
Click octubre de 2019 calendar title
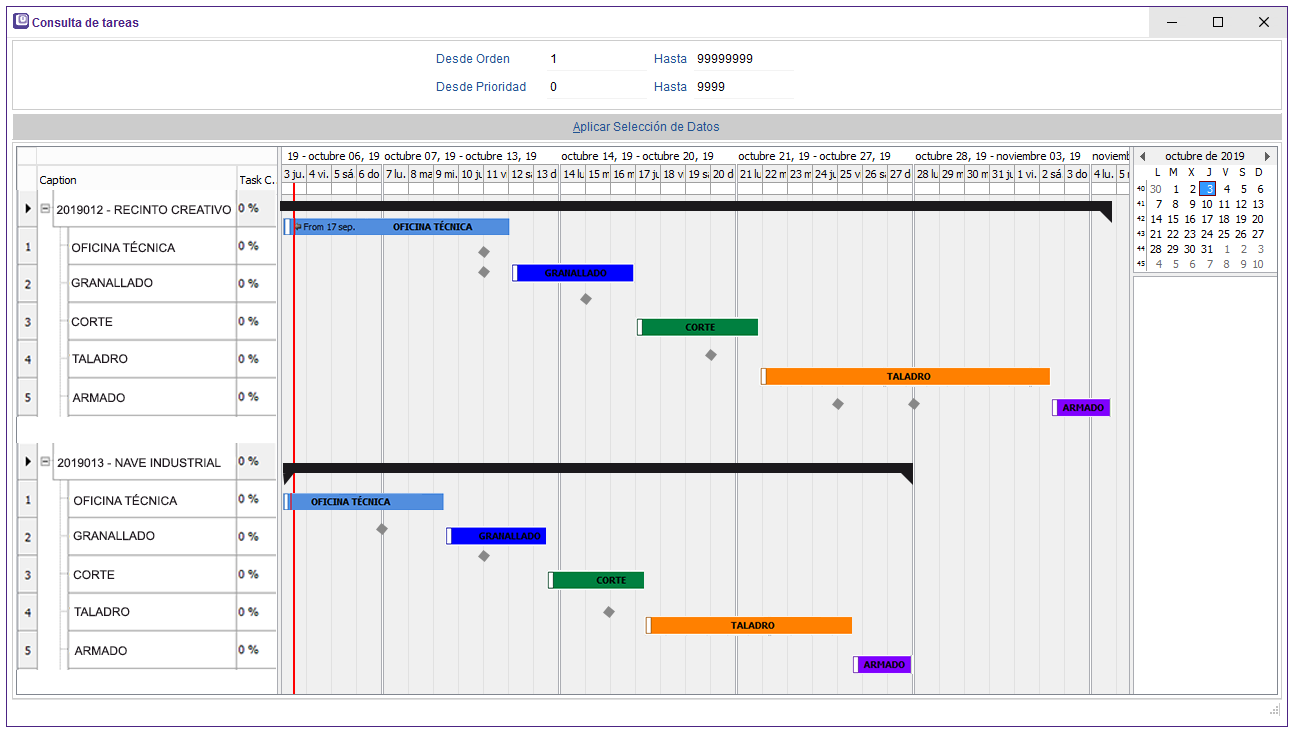(x=1204, y=156)
